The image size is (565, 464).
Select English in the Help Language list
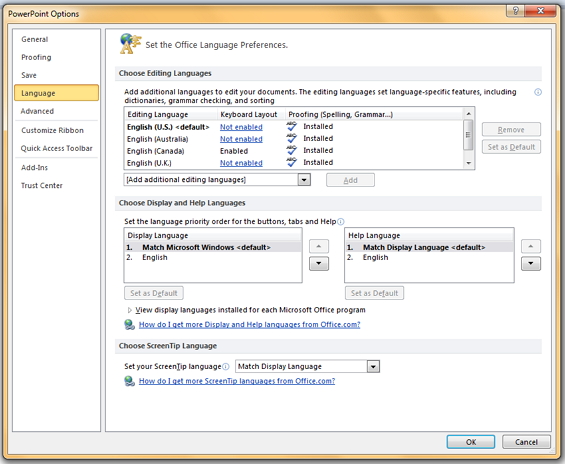click(429, 257)
